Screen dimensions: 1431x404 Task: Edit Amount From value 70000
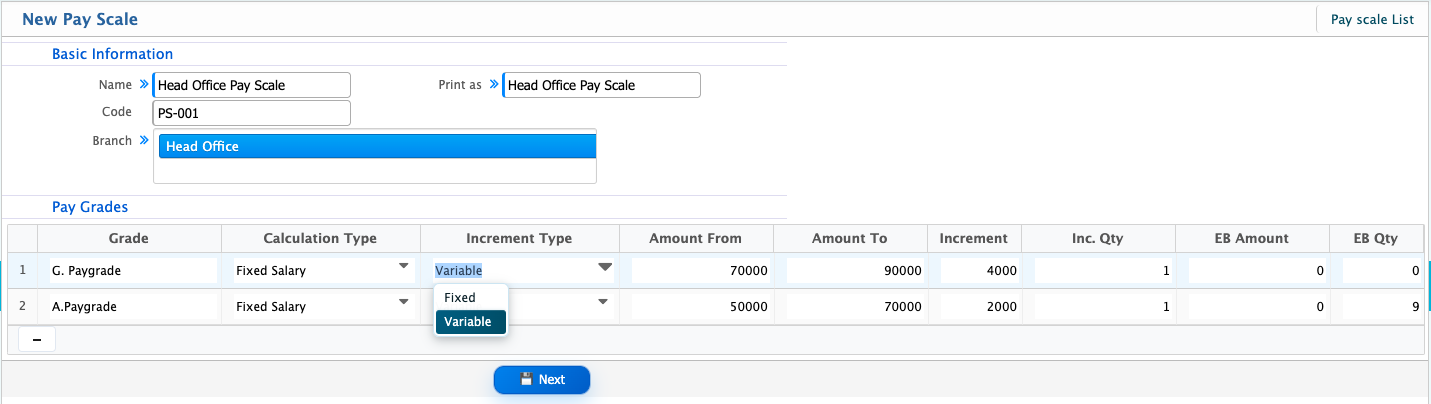(701, 270)
